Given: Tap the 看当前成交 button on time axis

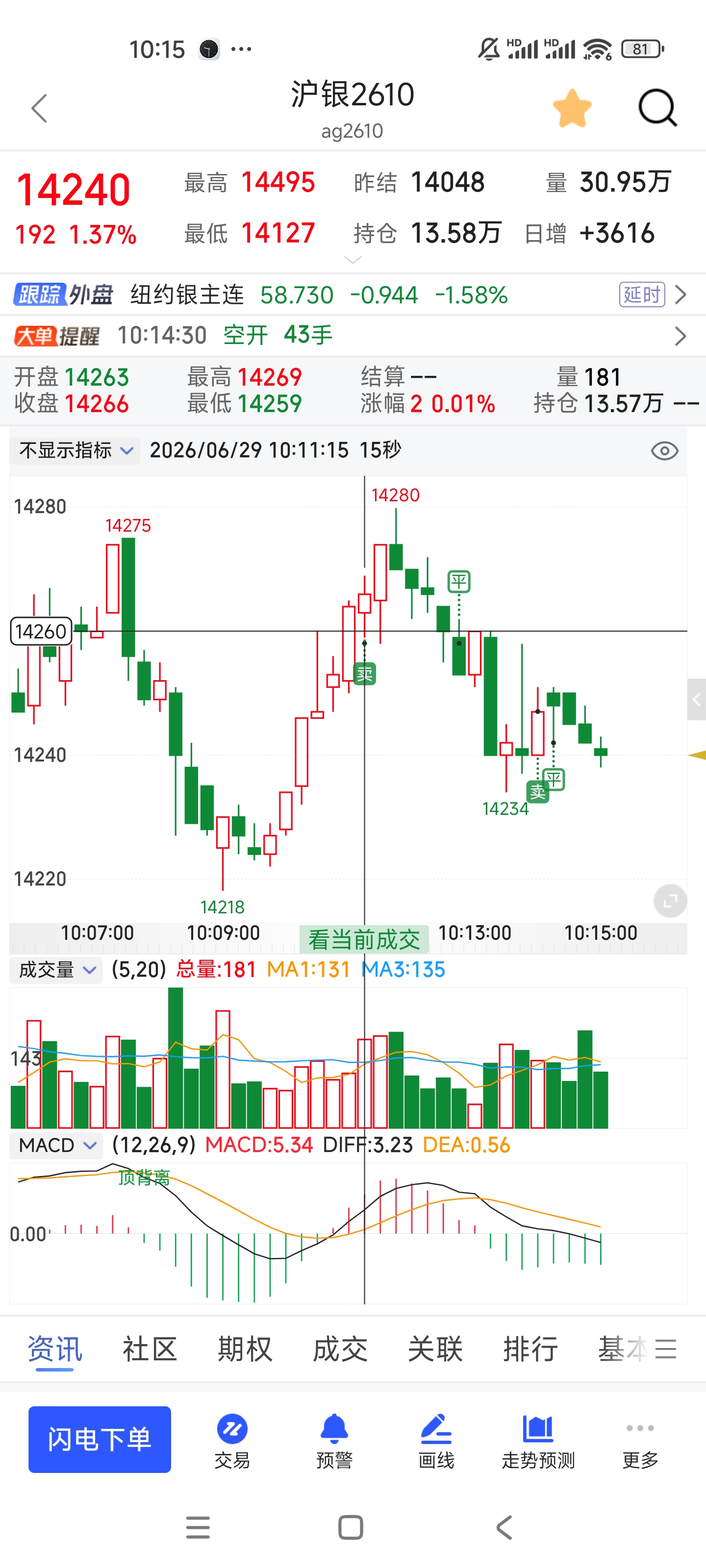Looking at the screenshot, I should 364,939.
